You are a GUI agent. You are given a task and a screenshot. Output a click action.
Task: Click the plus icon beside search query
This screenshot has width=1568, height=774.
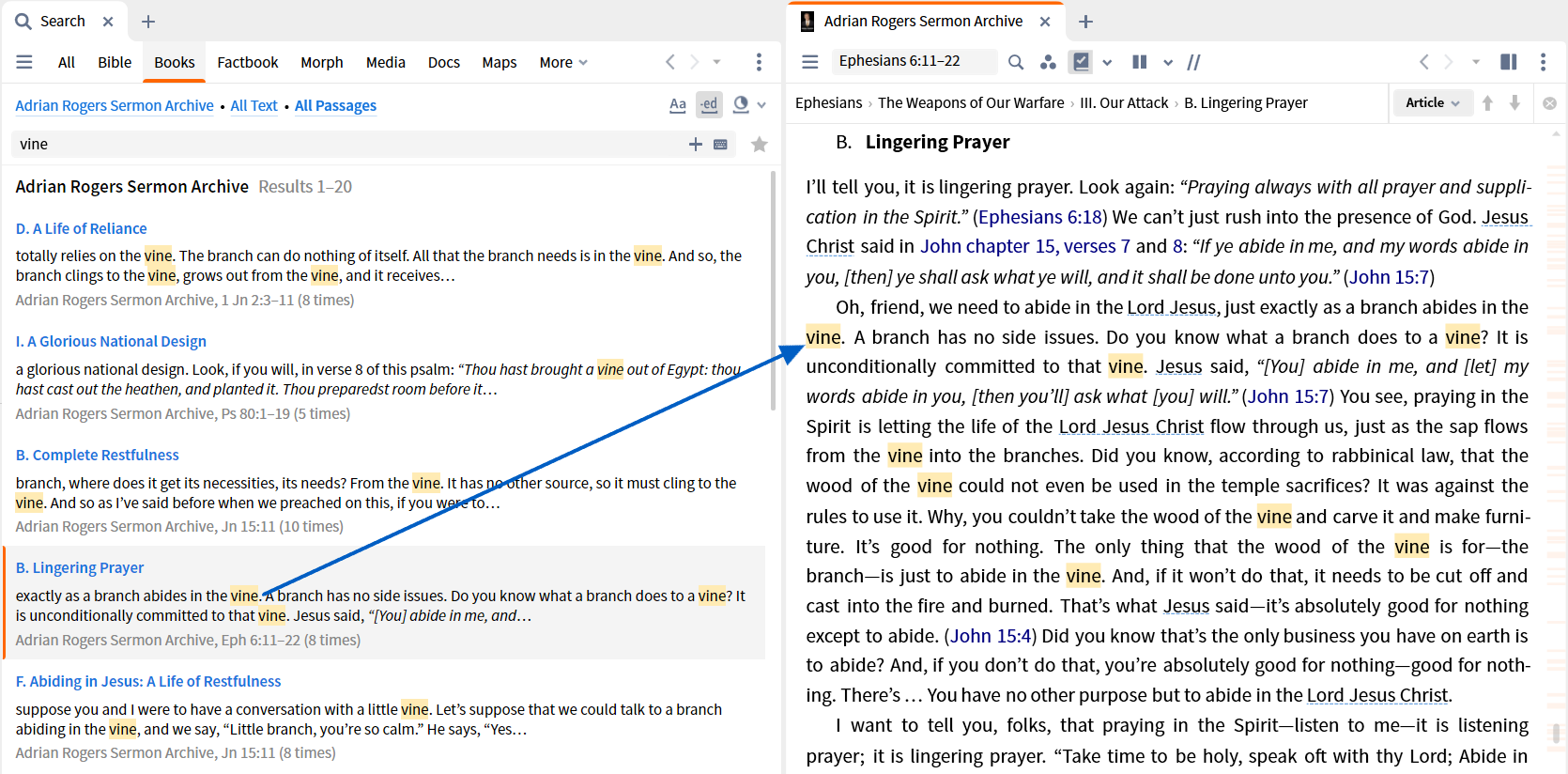(x=696, y=144)
